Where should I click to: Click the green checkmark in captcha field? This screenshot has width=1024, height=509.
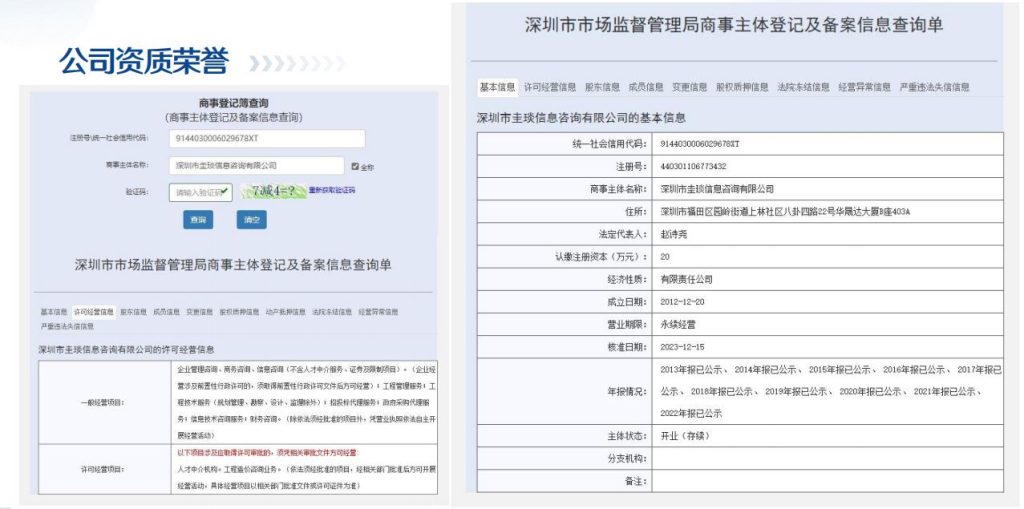click(225, 191)
